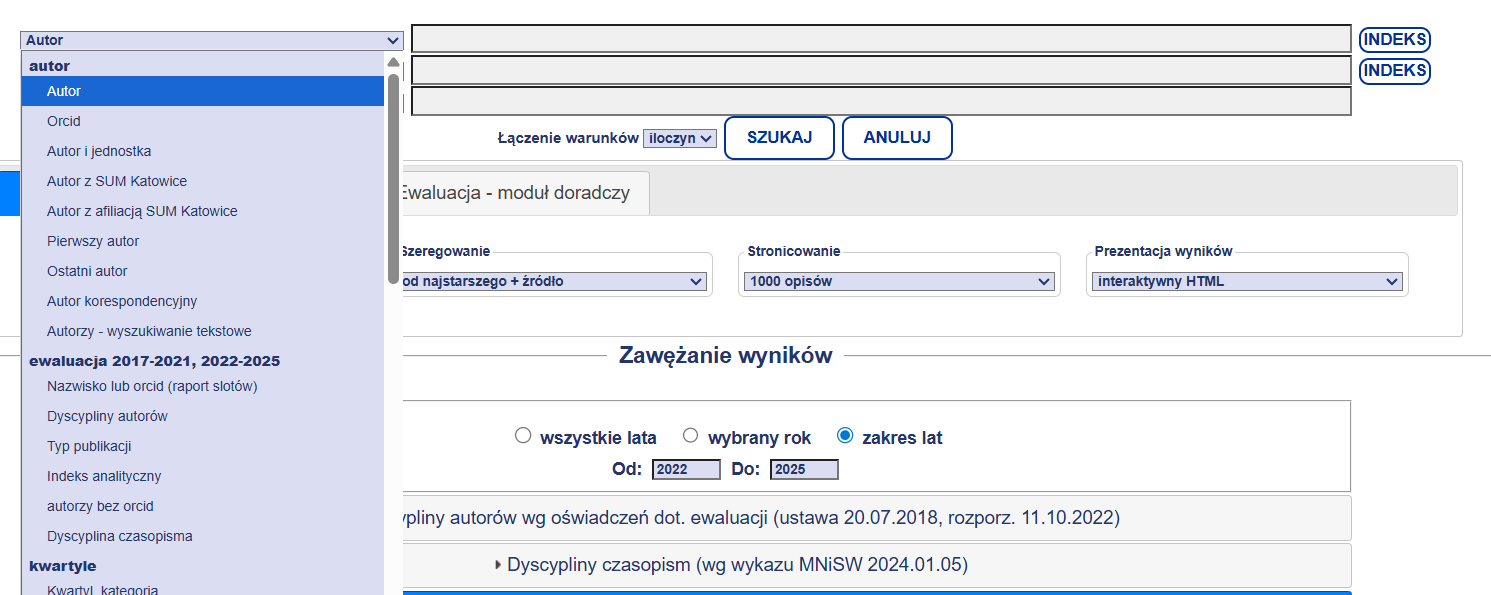Screen dimensions: 1491x595
Task: Switch to the "Ewaluacja - moduł doradczy" tab
Action: click(520, 193)
